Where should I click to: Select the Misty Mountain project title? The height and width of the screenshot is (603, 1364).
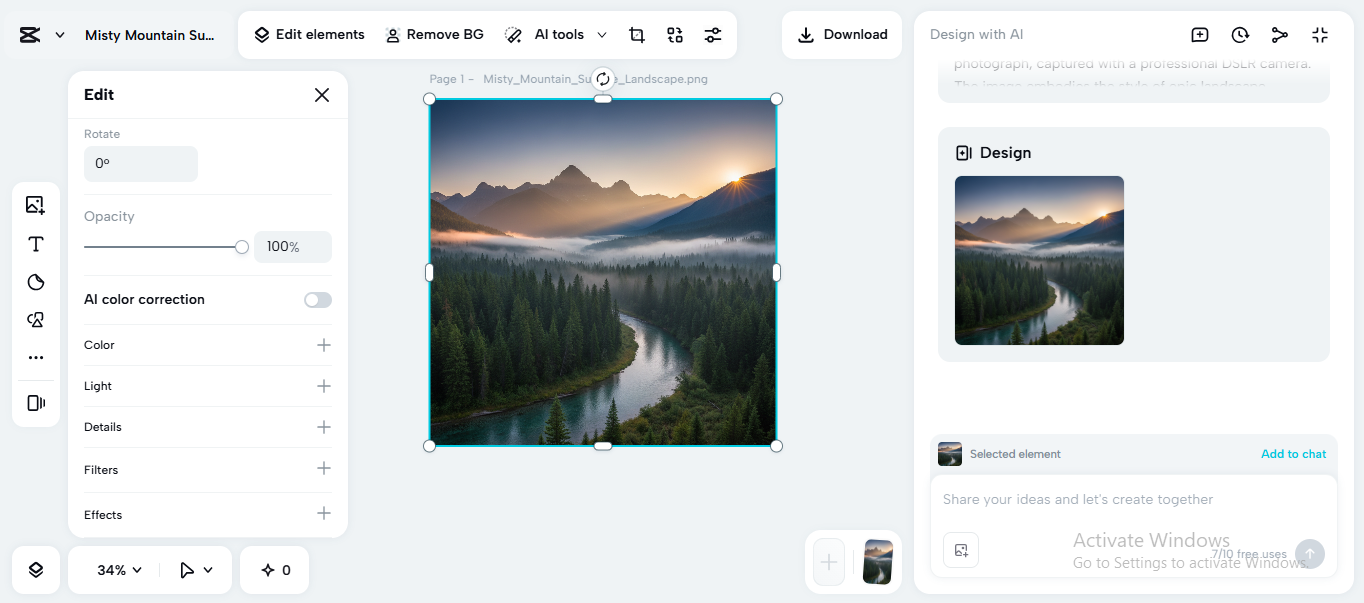(x=150, y=35)
